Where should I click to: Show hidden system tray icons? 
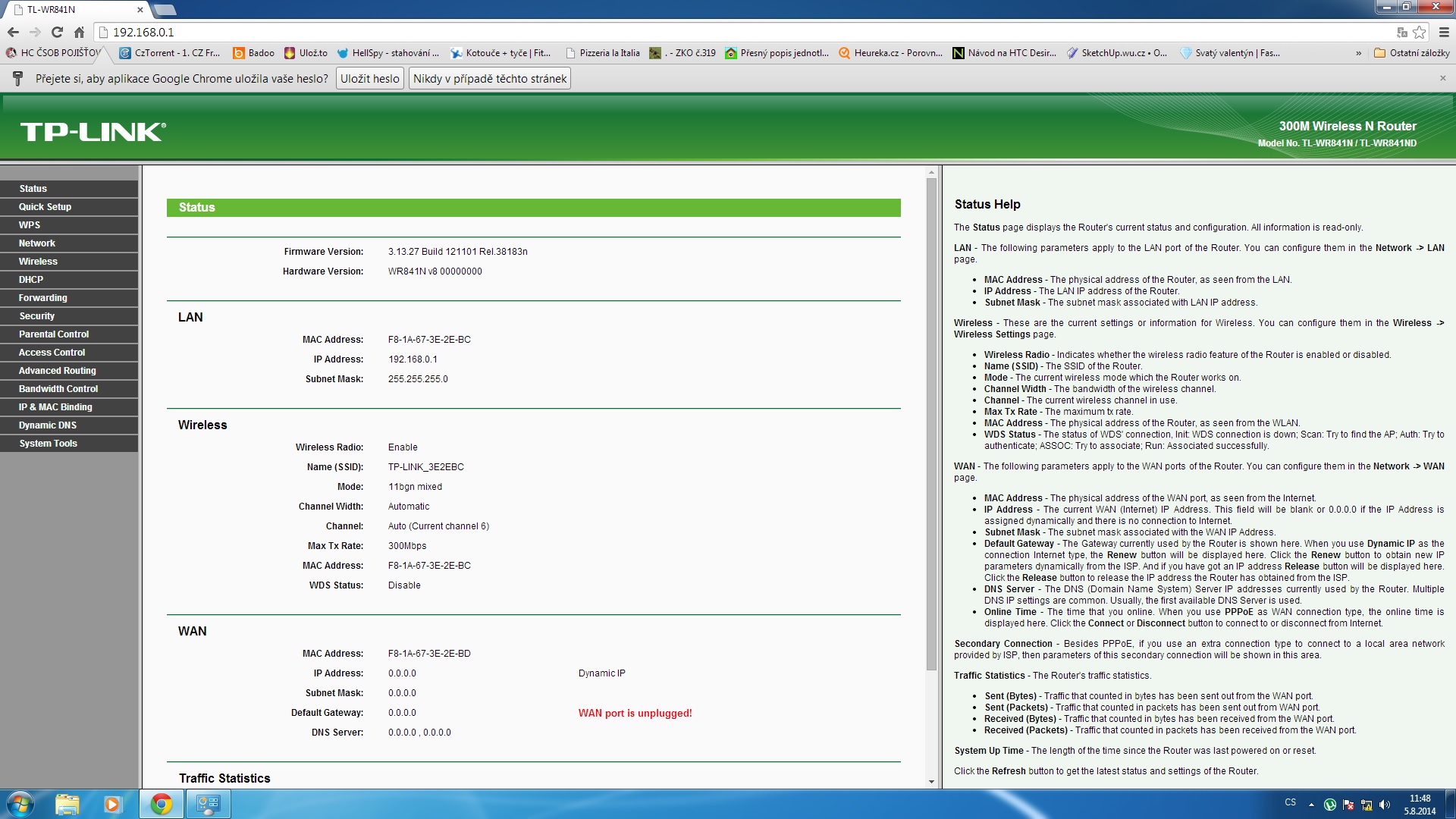click(1311, 805)
